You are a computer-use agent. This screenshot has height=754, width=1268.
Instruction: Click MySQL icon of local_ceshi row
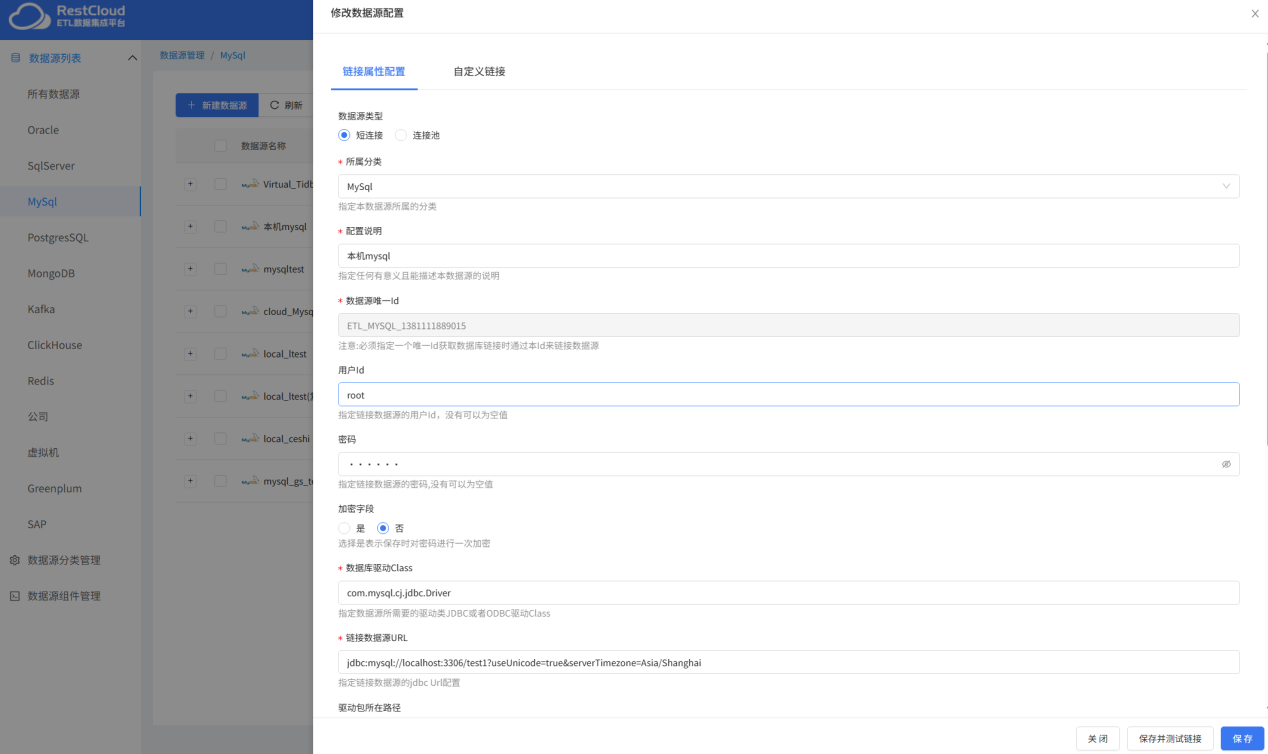(x=250, y=438)
